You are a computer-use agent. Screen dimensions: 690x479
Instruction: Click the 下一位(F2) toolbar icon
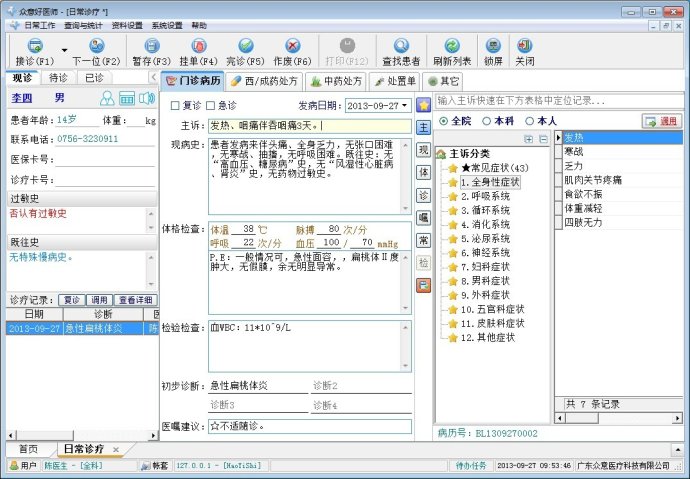96,46
